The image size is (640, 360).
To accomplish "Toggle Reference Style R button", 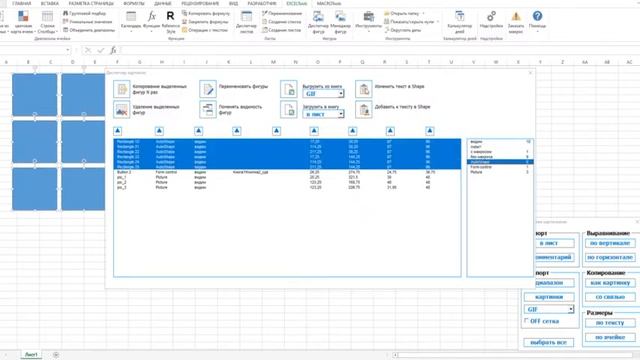I will tap(170, 21).
